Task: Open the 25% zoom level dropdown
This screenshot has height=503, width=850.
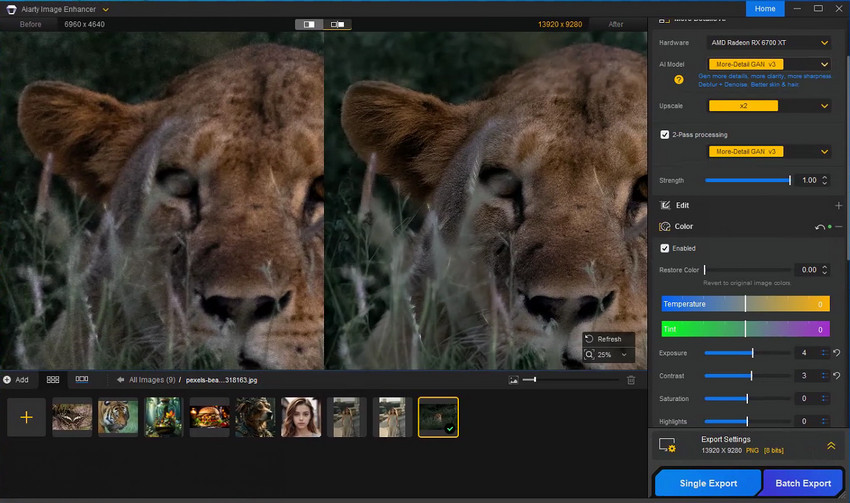Action: [608, 354]
